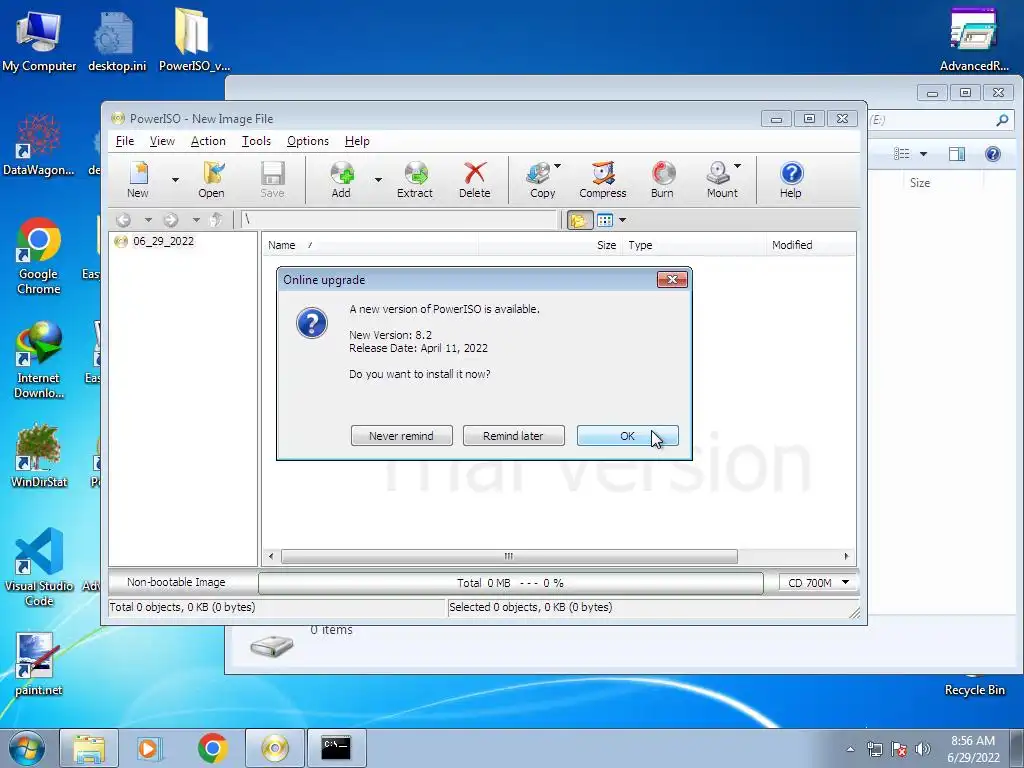The width and height of the screenshot is (1024, 768).
Task: Open New button dropdown arrow
Action: (x=175, y=180)
